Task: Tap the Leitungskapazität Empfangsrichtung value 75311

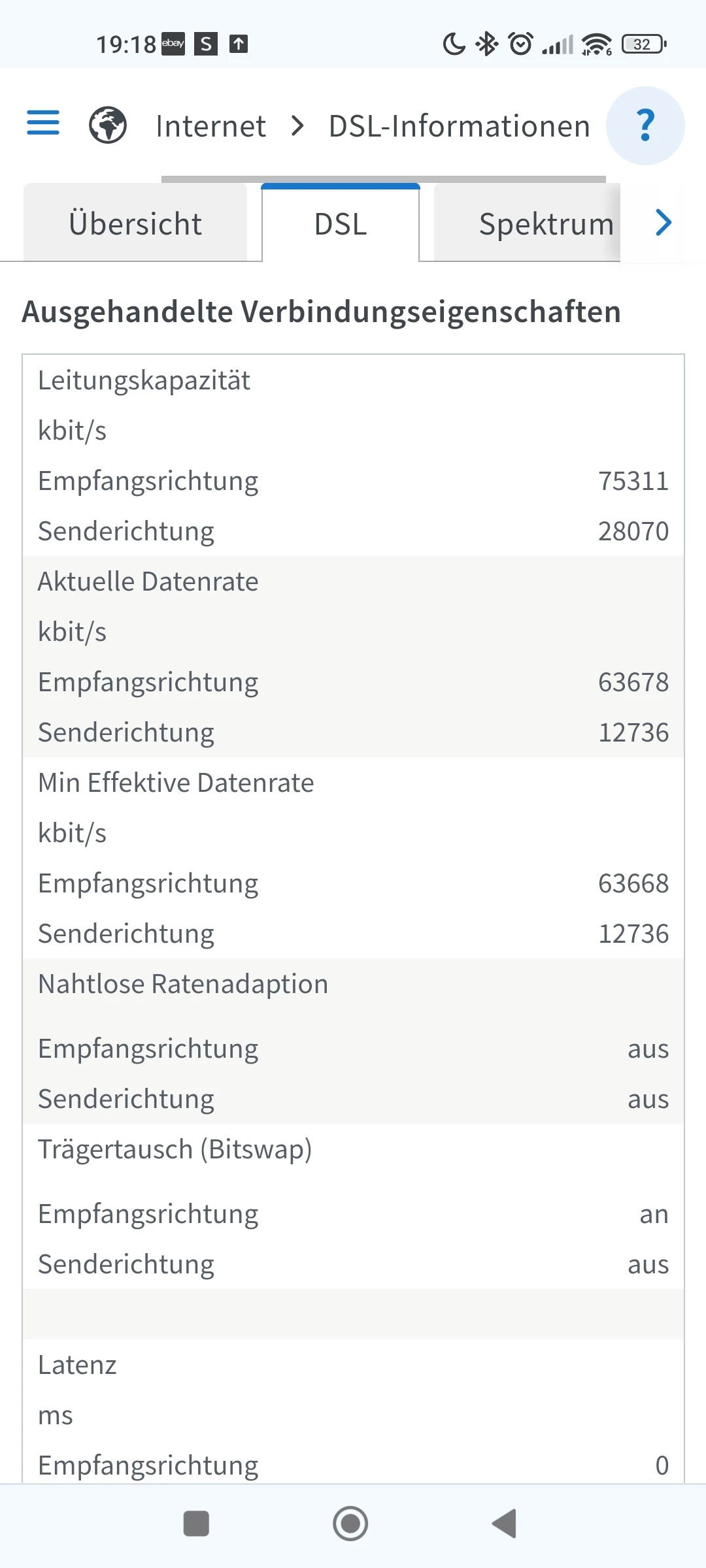Action: click(x=633, y=481)
